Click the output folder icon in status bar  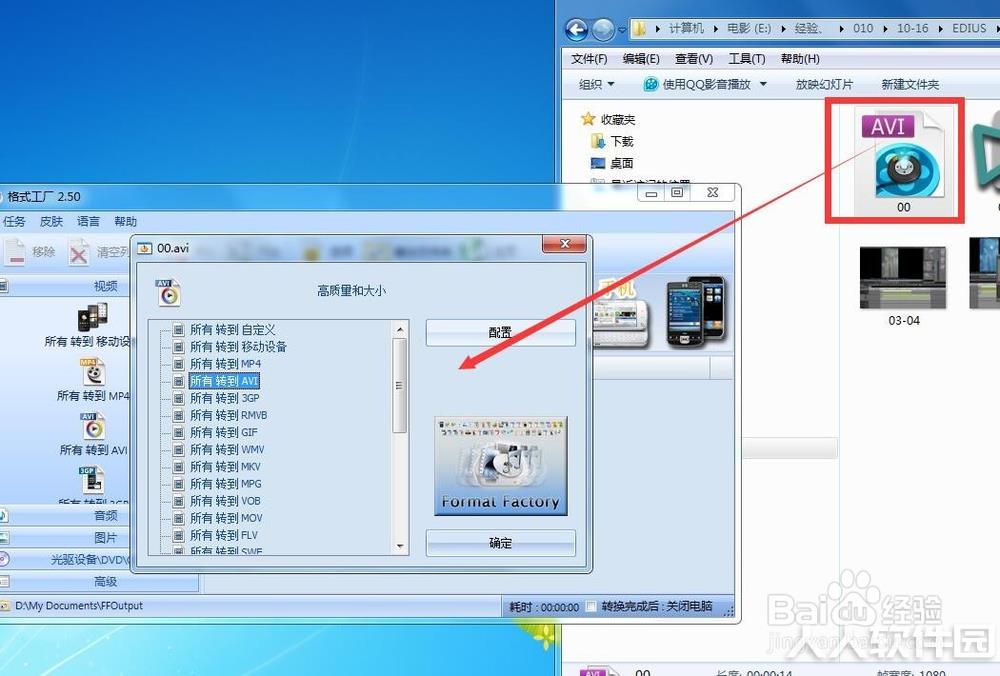click(x=6, y=606)
